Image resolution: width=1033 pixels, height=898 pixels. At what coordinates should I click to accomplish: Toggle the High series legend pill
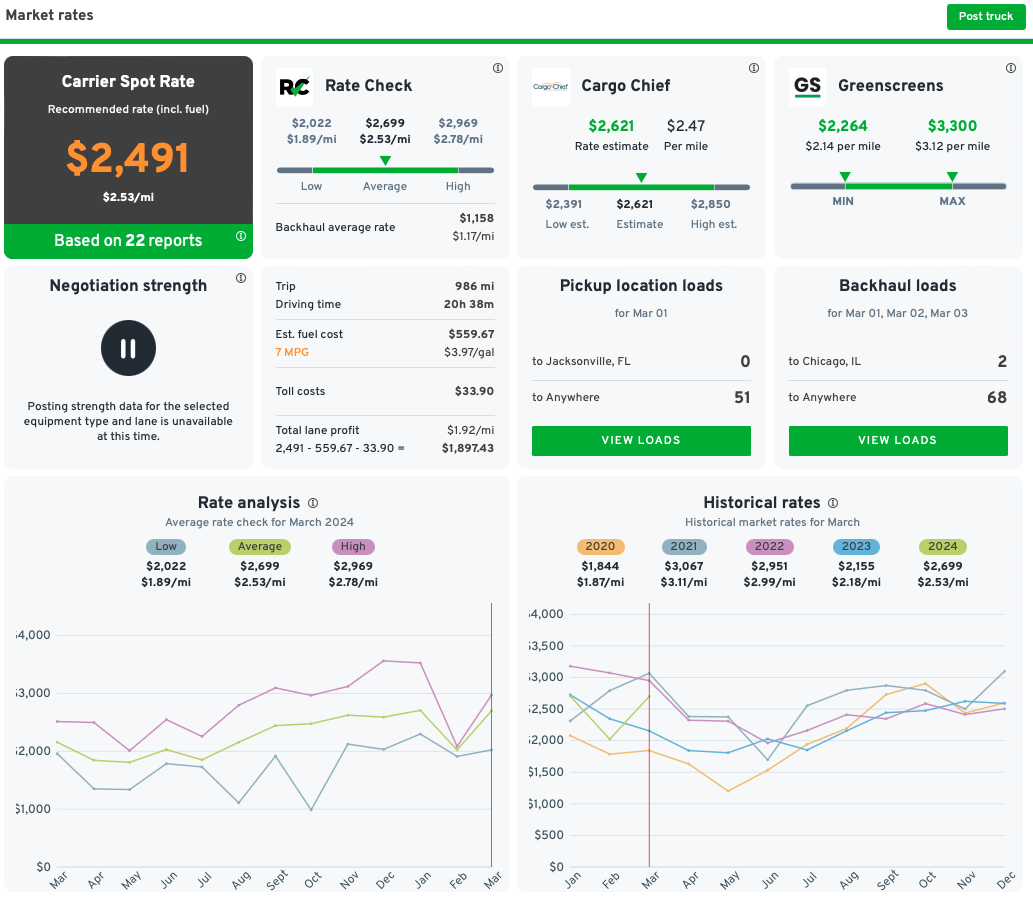353,546
